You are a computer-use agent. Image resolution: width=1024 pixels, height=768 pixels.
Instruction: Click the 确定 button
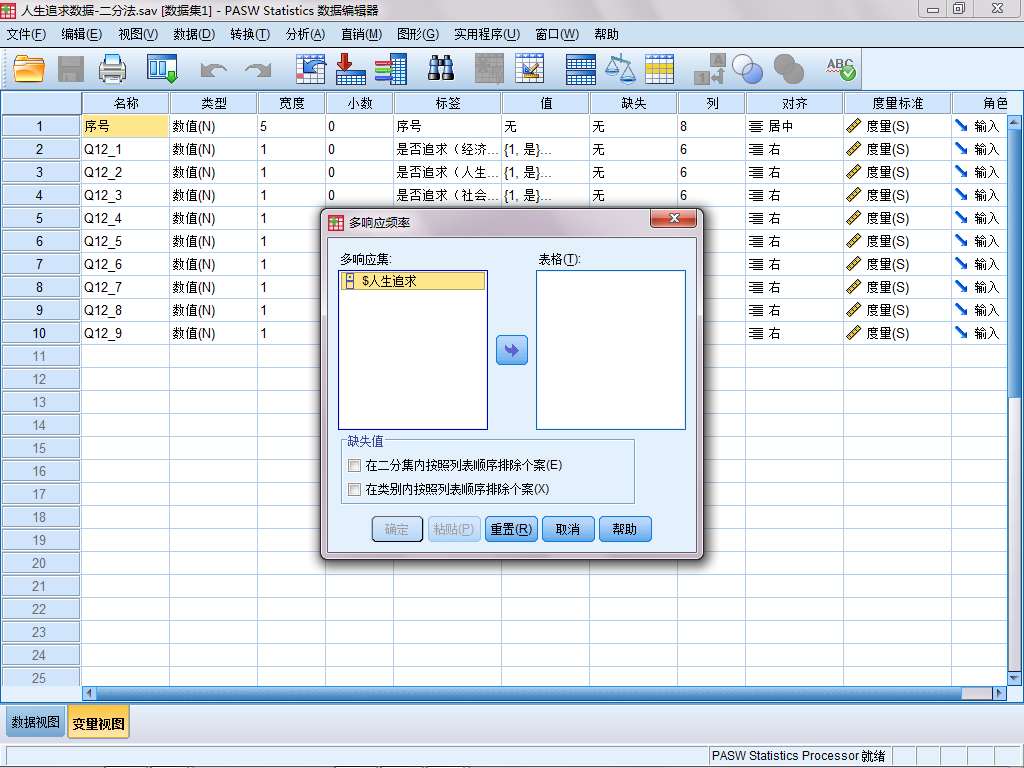(x=397, y=529)
